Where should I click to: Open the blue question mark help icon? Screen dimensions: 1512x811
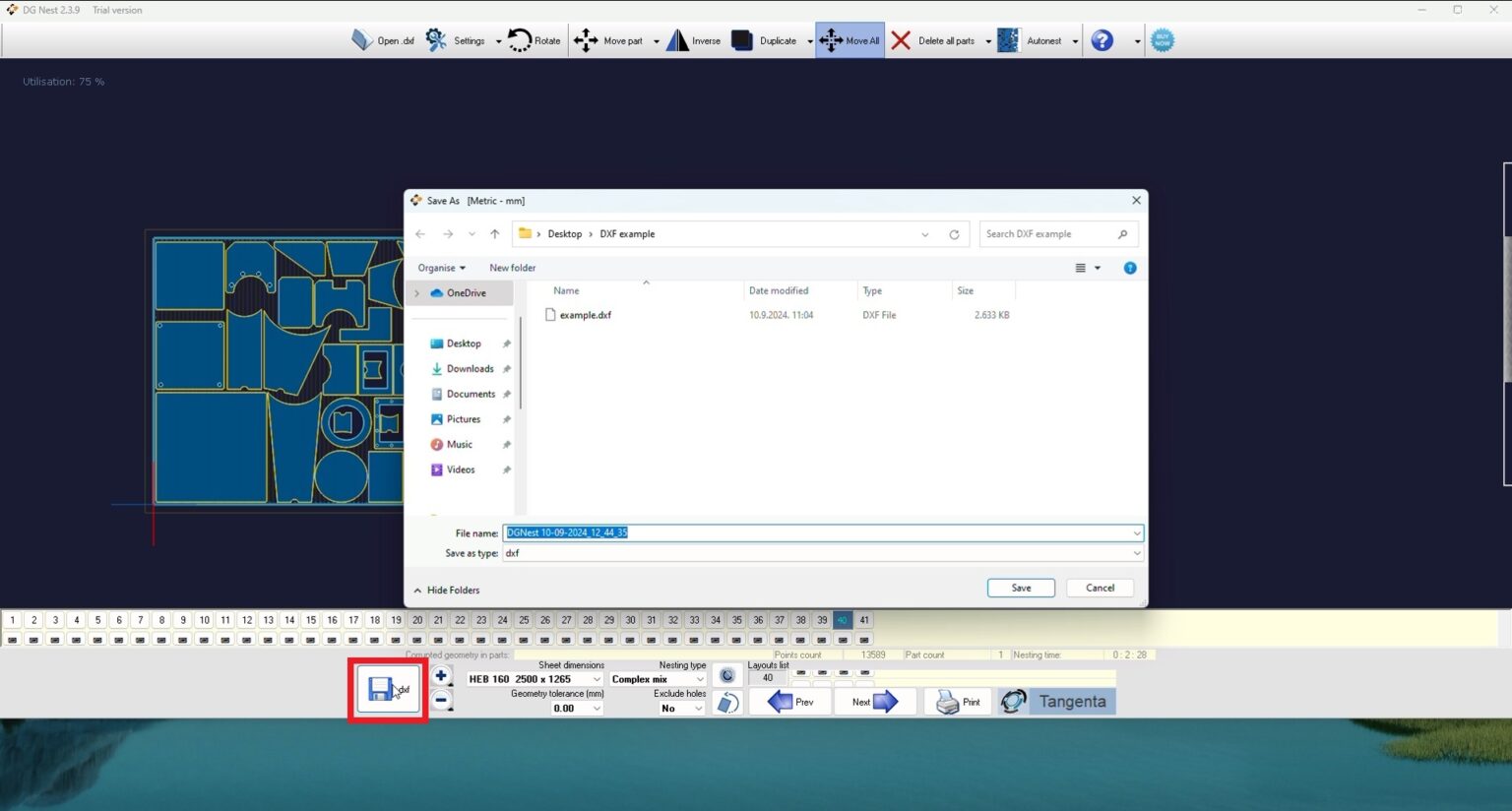(1102, 40)
